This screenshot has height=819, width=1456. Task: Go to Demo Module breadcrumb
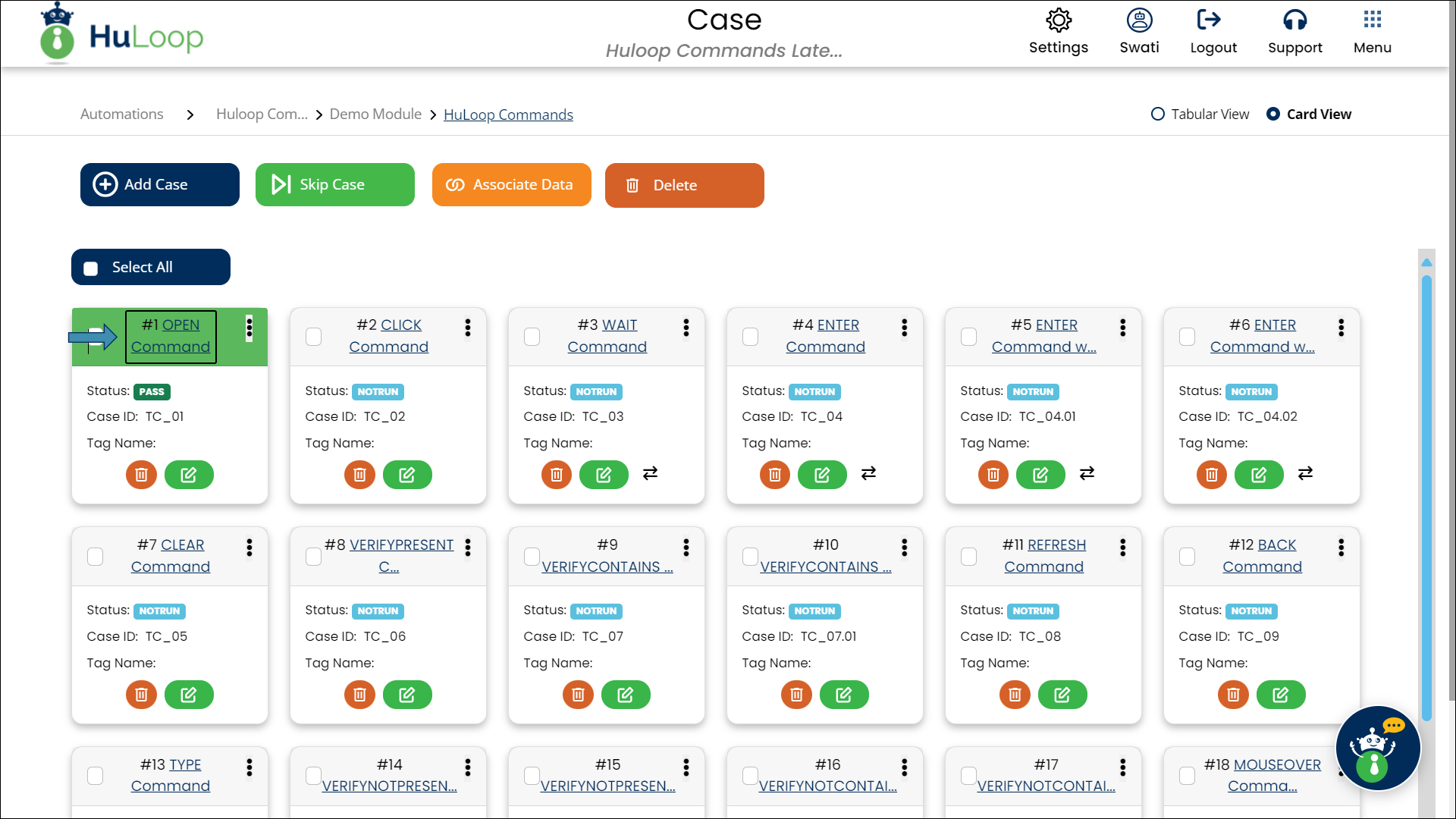375,114
